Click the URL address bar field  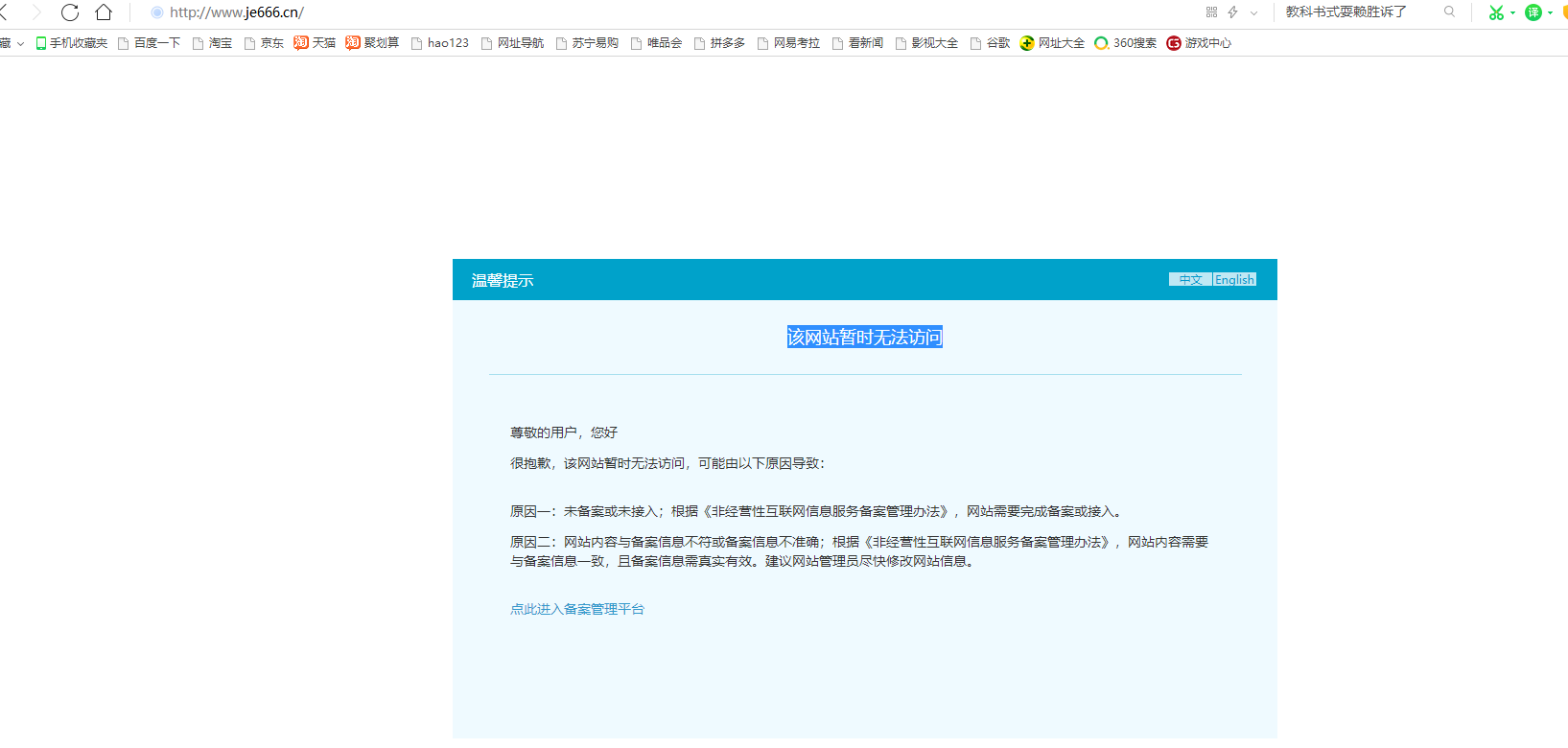671,12
